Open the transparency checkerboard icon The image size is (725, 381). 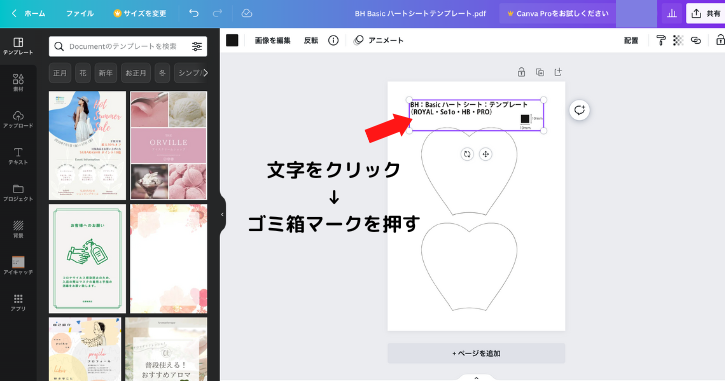(x=678, y=41)
